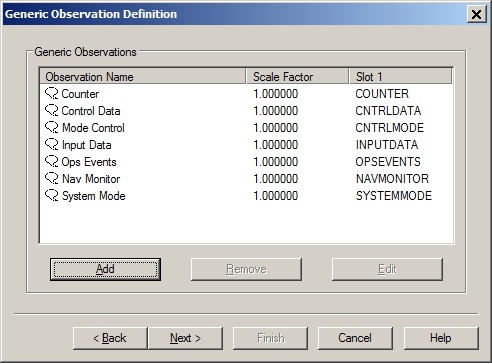Select the Ops Events observation icon
This screenshot has height=364, width=492.
pyautogui.click(x=52, y=162)
